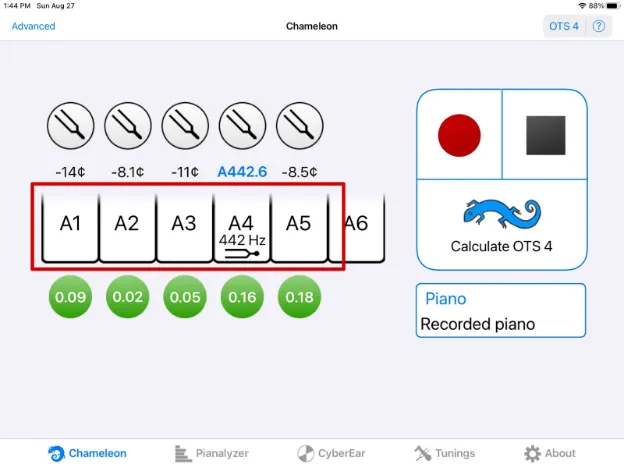624x468 pixels.
Task: Tap the green 0.05 quality indicator
Action: (x=185, y=297)
